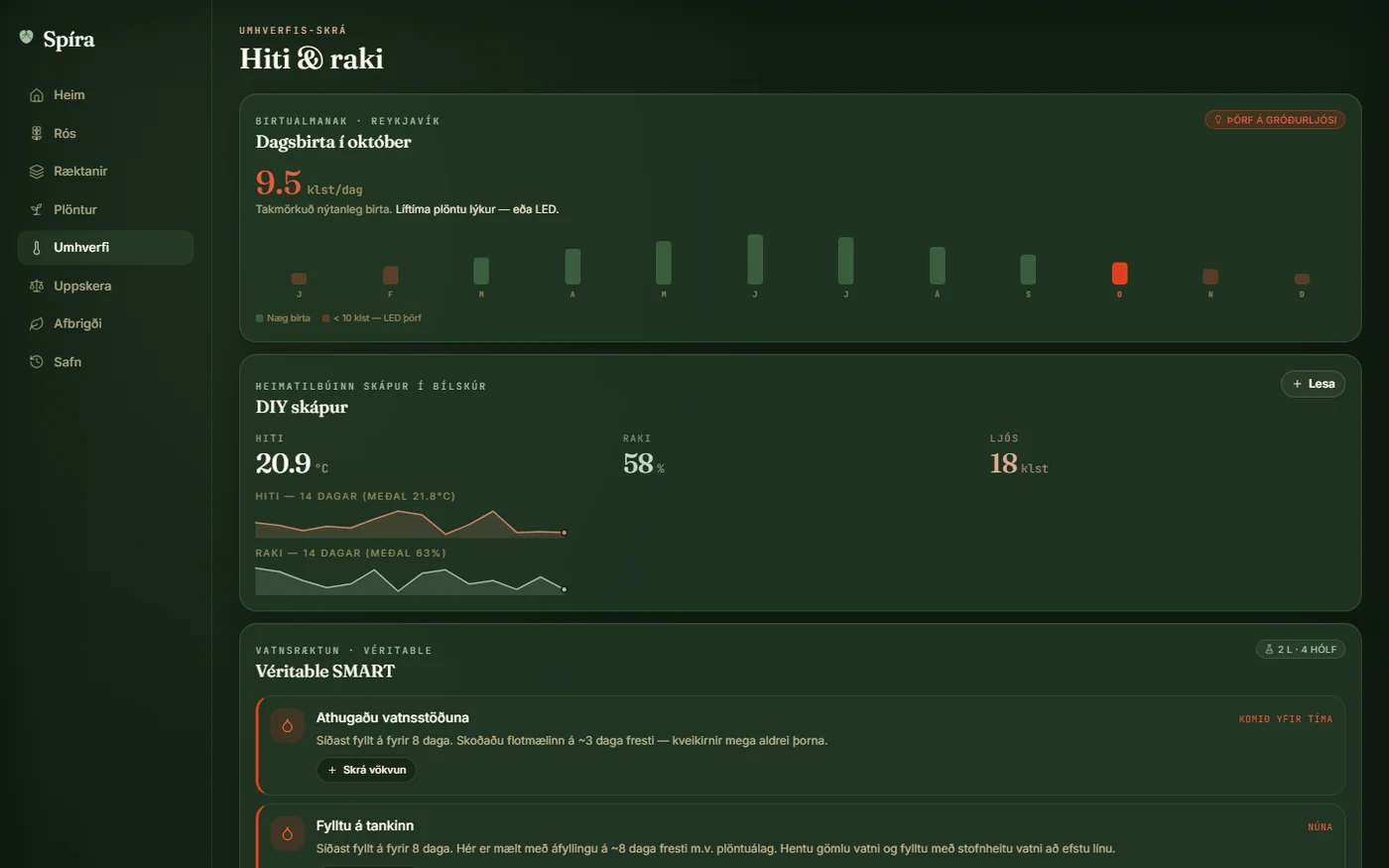Click the 58 % humidity reading
The width and height of the screenshot is (1389, 868).
click(644, 463)
